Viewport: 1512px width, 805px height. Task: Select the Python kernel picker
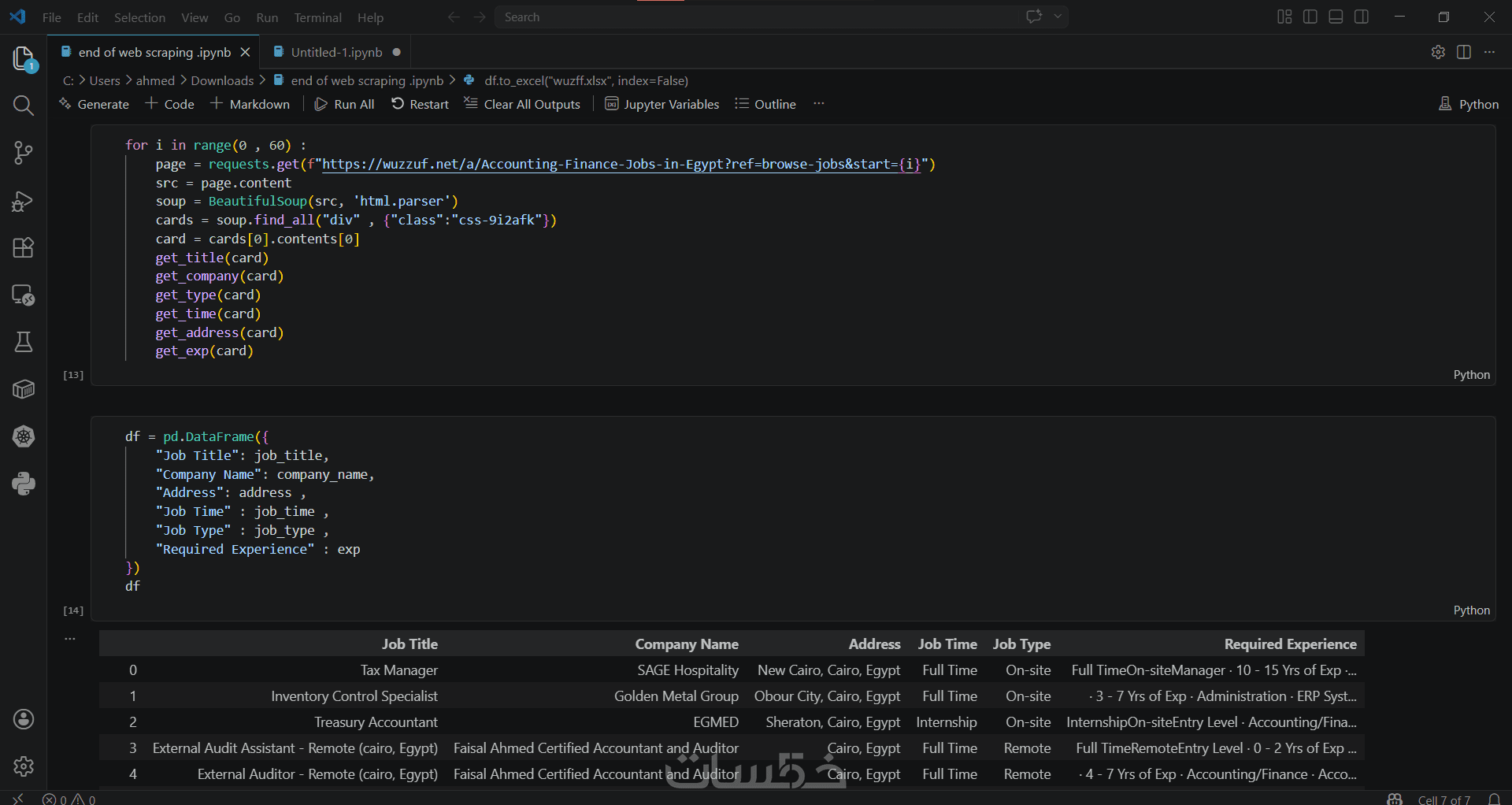1469,104
